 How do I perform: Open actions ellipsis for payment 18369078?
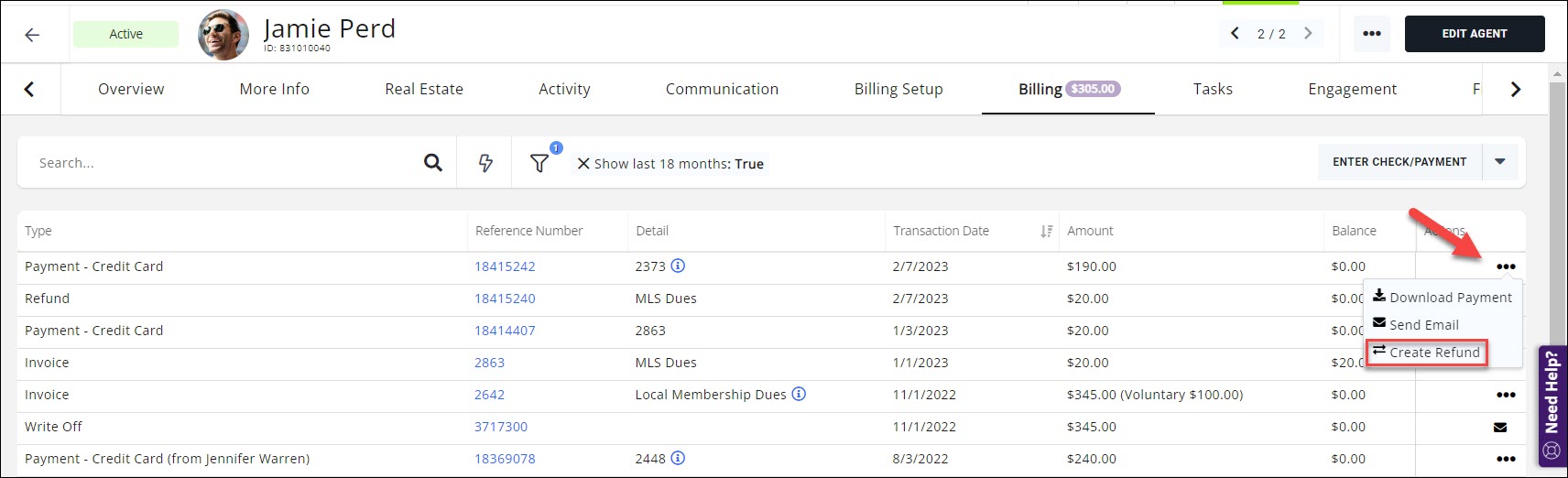pyautogui.click(x=1506, y=459)
